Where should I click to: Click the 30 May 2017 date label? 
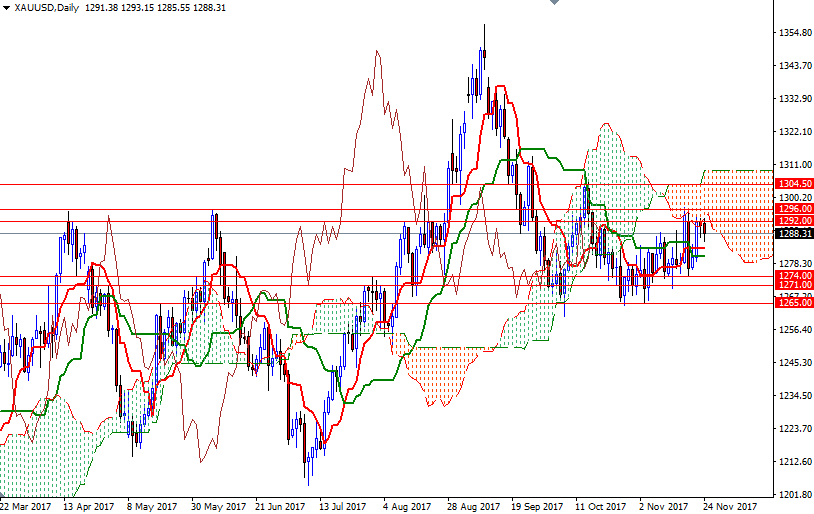coord(218,506)
